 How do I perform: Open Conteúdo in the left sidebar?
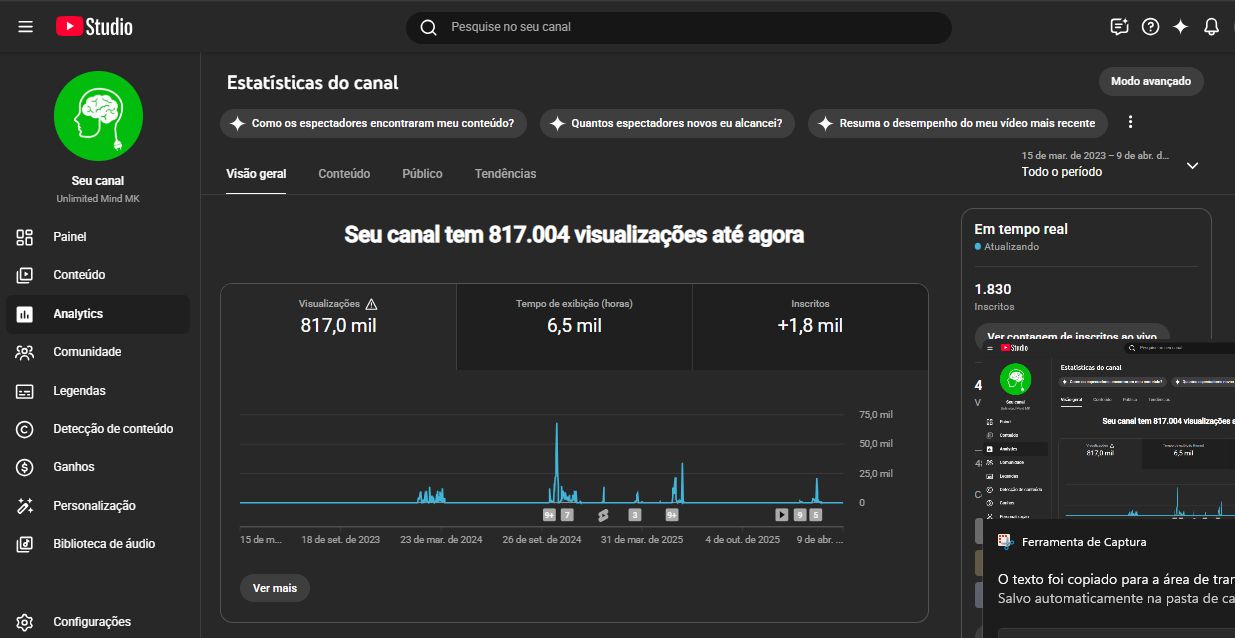98,275
